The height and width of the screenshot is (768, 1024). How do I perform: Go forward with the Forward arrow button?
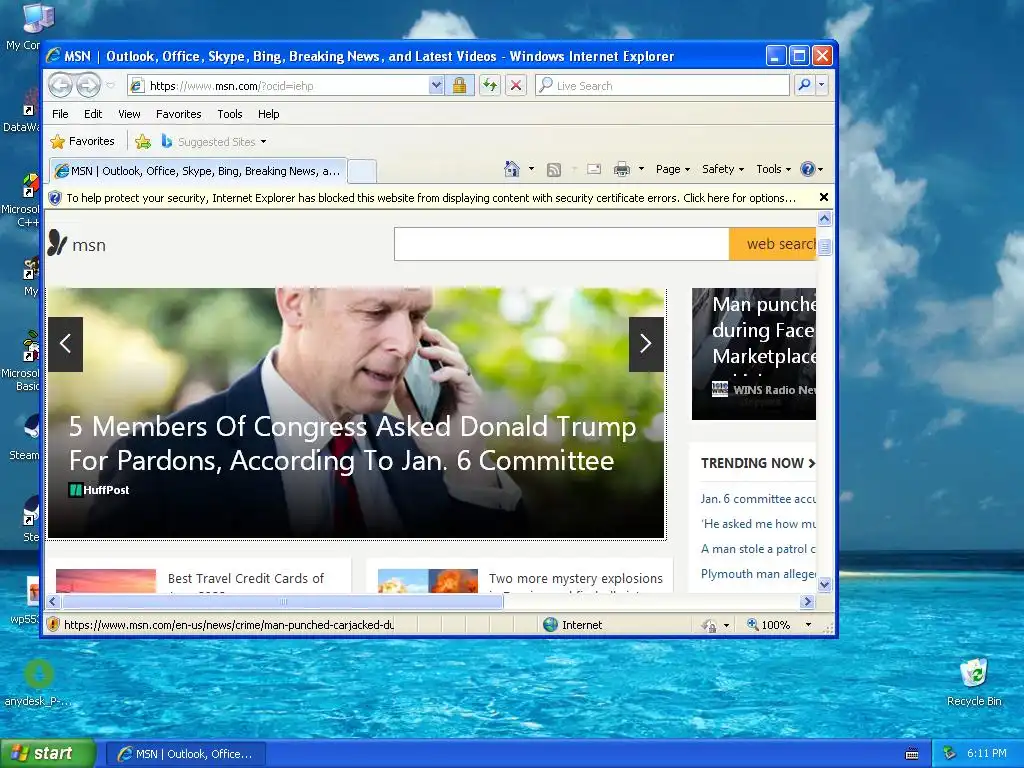click(88, 85)
